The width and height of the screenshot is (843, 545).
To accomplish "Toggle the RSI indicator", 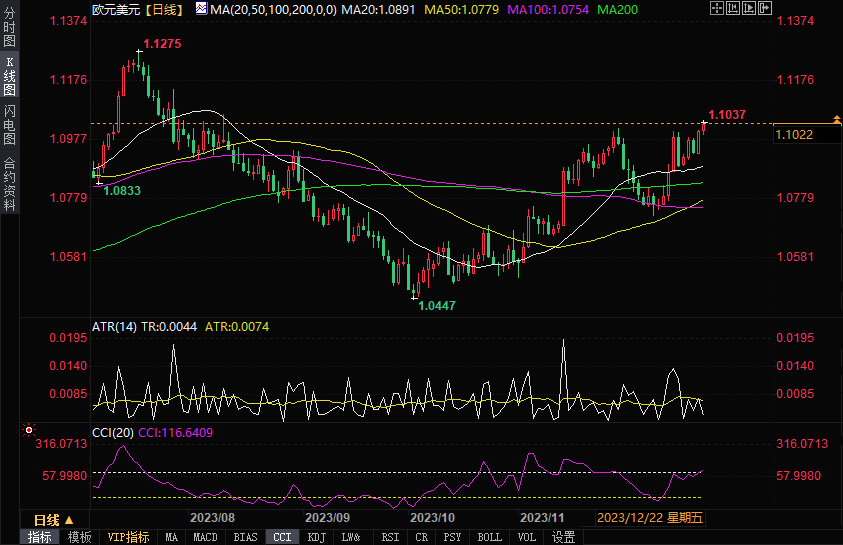I will tap(390, 537).
